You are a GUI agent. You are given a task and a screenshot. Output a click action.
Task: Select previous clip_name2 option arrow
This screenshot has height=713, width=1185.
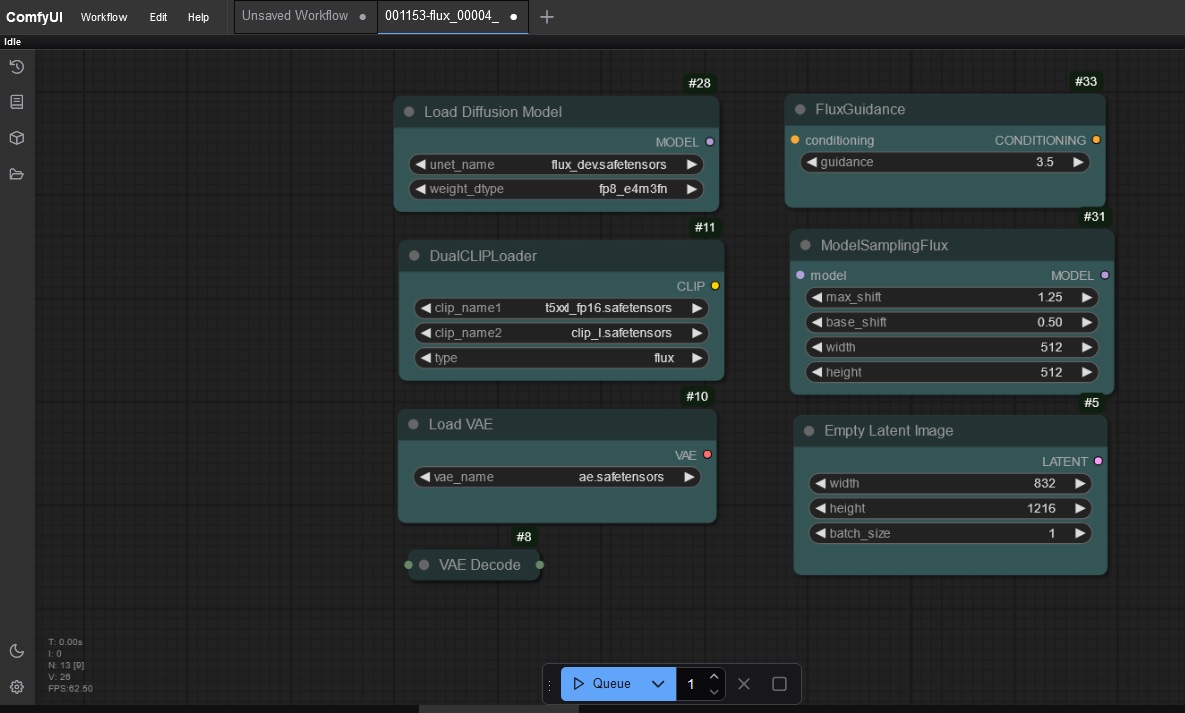coord(426,333)
